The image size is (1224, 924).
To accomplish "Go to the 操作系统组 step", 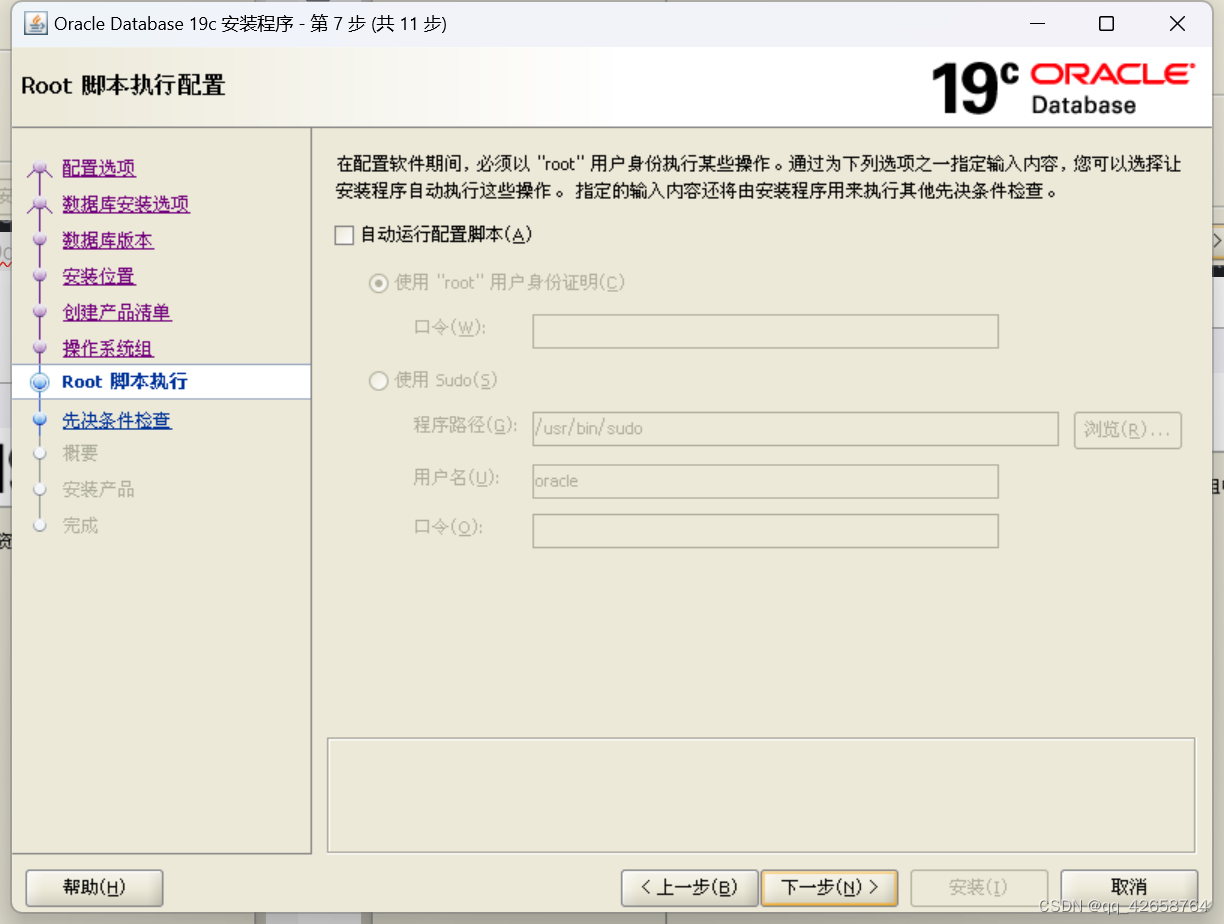I will coord(108,348).
